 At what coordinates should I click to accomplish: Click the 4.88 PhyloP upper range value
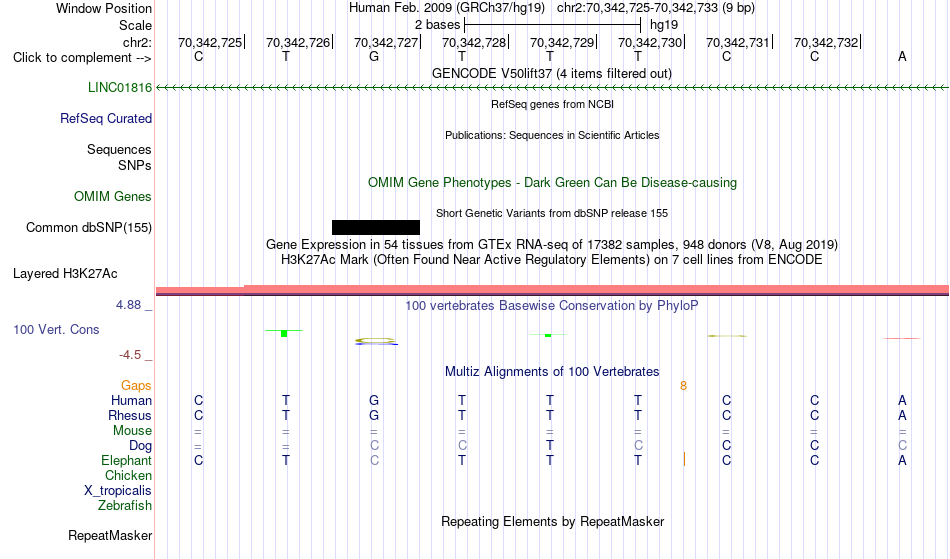tap(128, 305)
